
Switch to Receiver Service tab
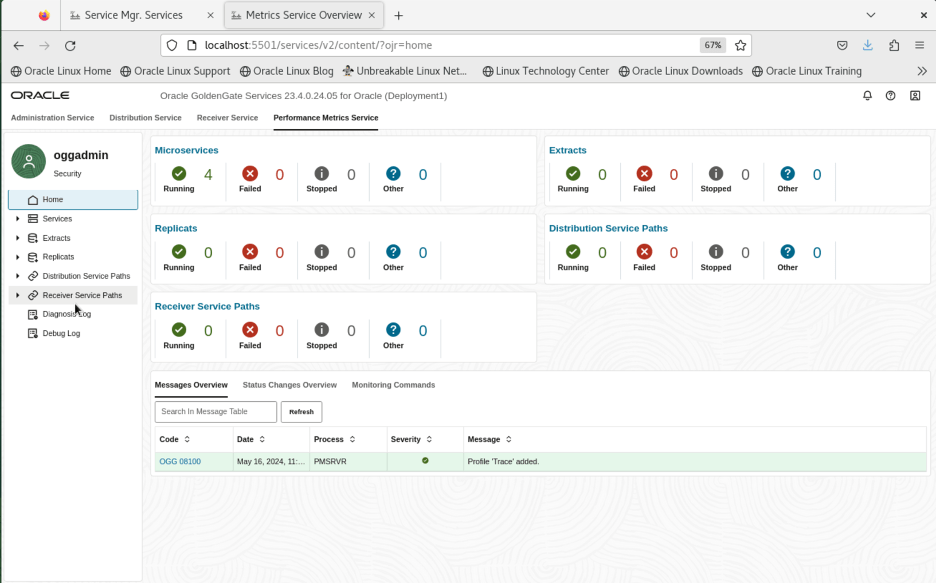[x=227, y=118]
